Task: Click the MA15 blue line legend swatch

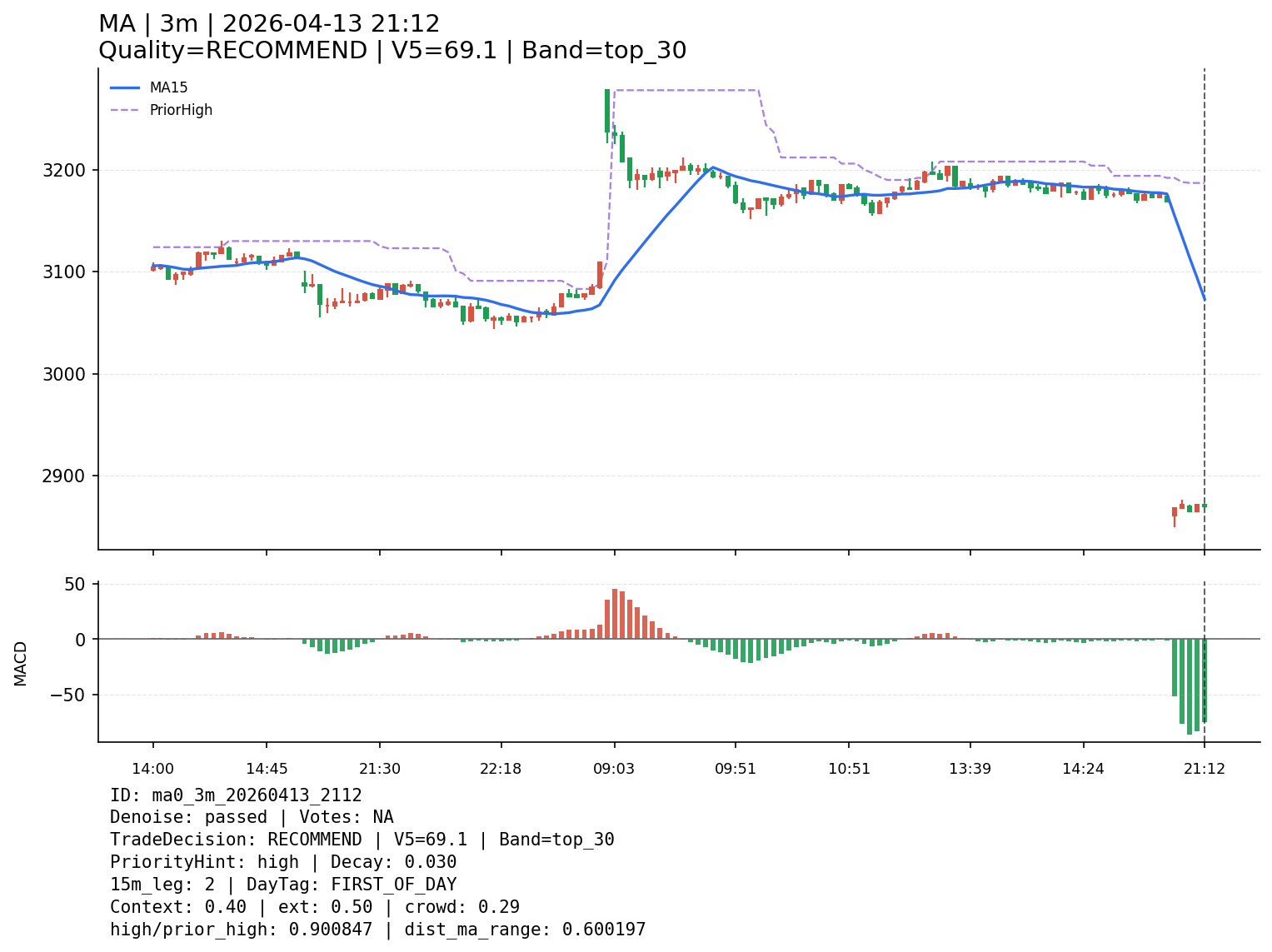Action: tap(125, 87)
